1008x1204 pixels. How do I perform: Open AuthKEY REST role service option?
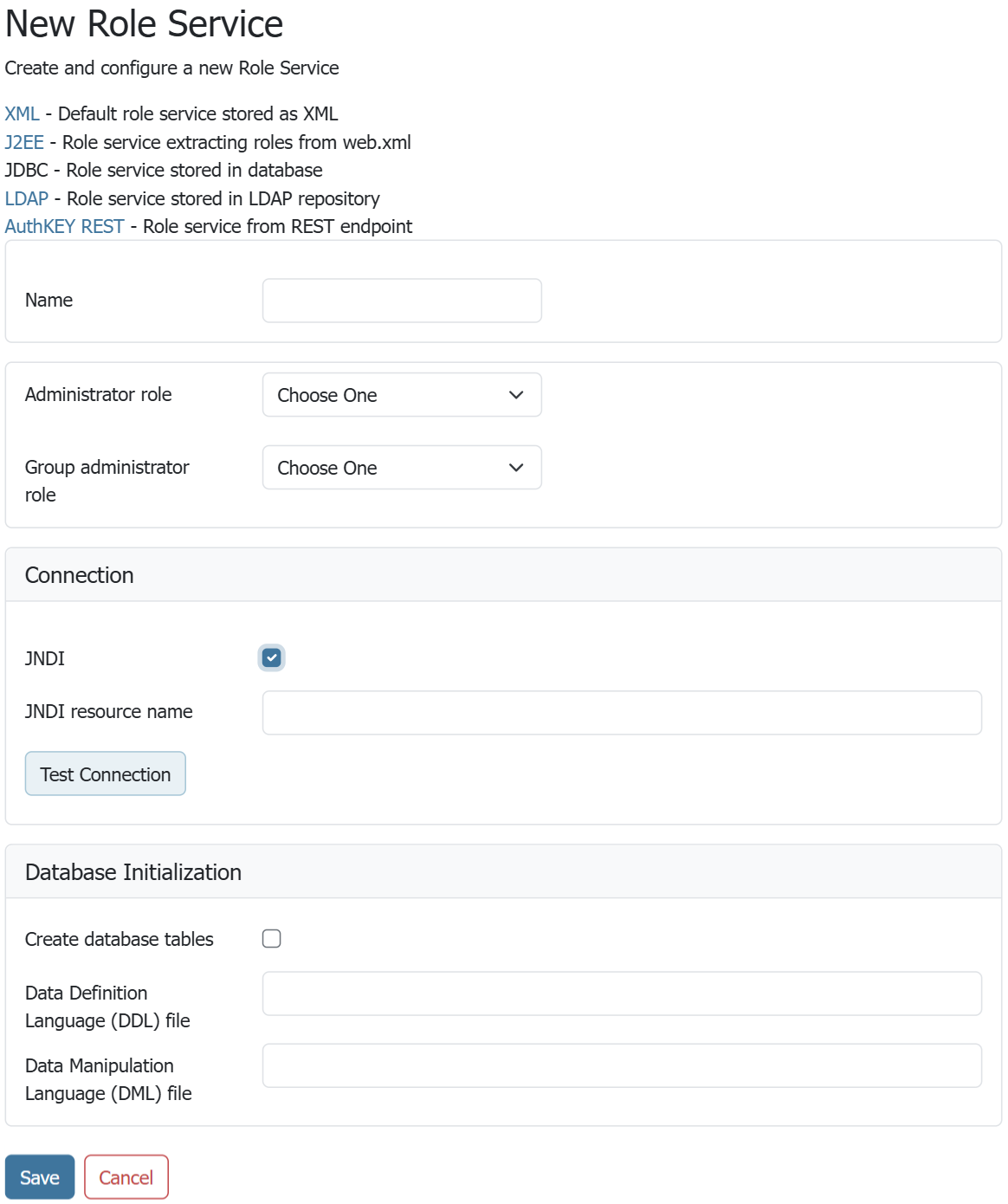(64, 226)
